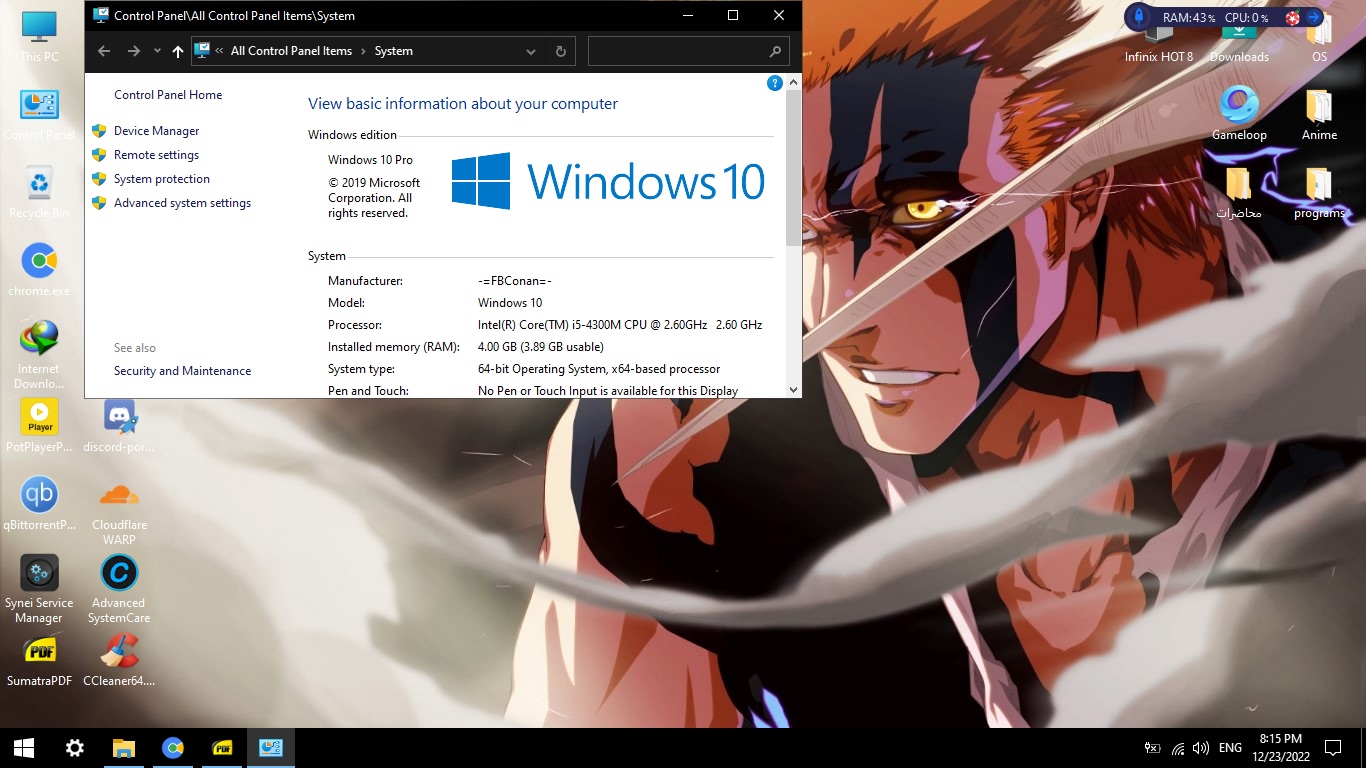
Task: Go forward in Control Panel navigation
Action: 133,51
